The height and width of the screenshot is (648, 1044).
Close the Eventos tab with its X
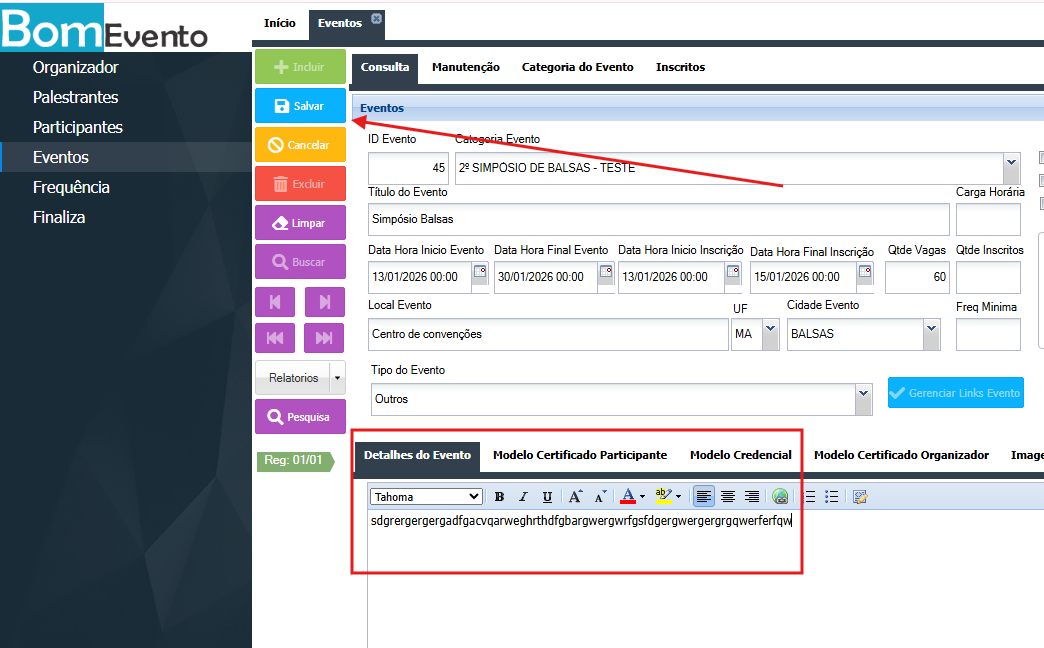(x=376, y=19)
